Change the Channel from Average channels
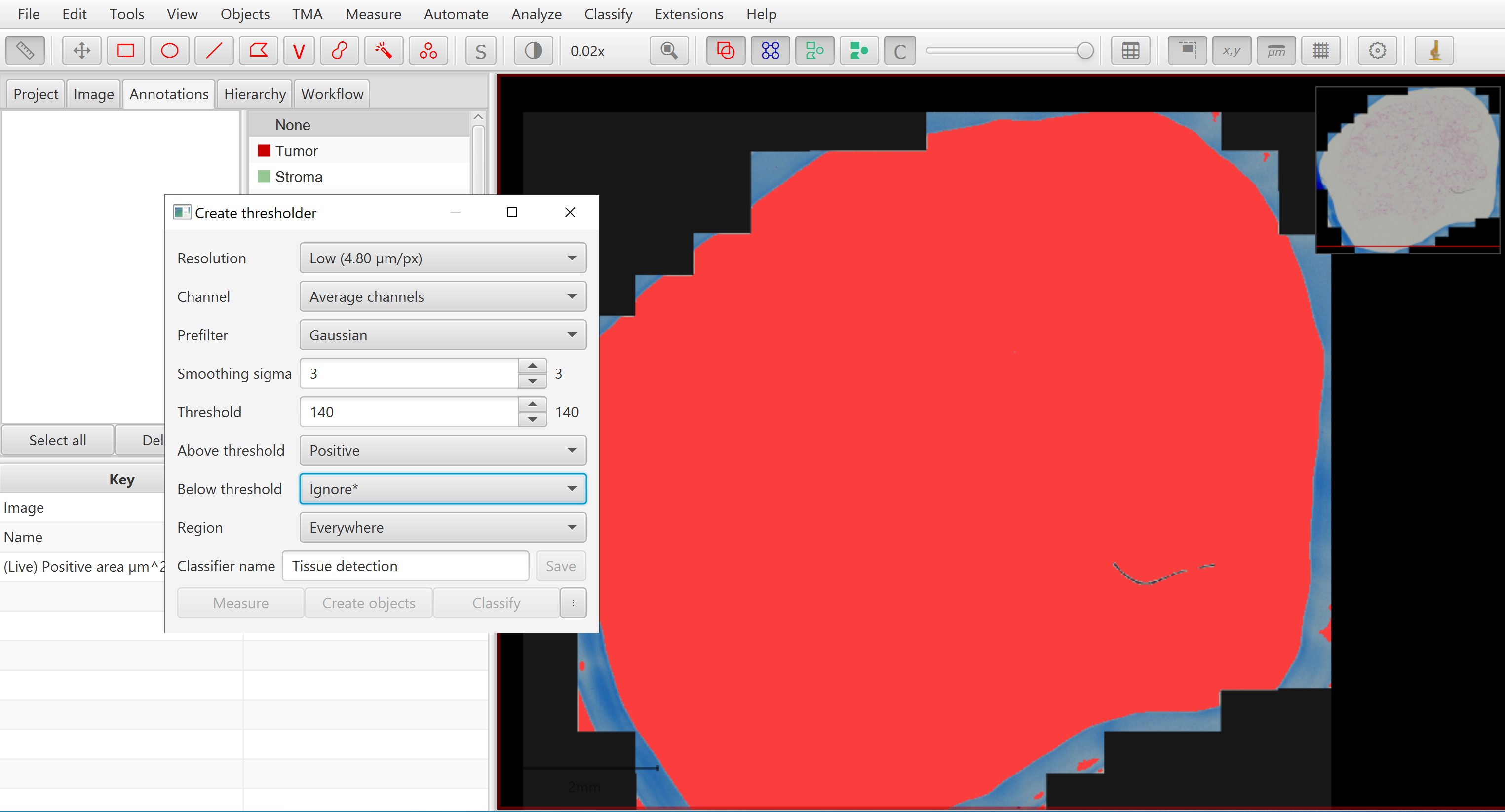The image size is (1505, 812). (442, 296)
